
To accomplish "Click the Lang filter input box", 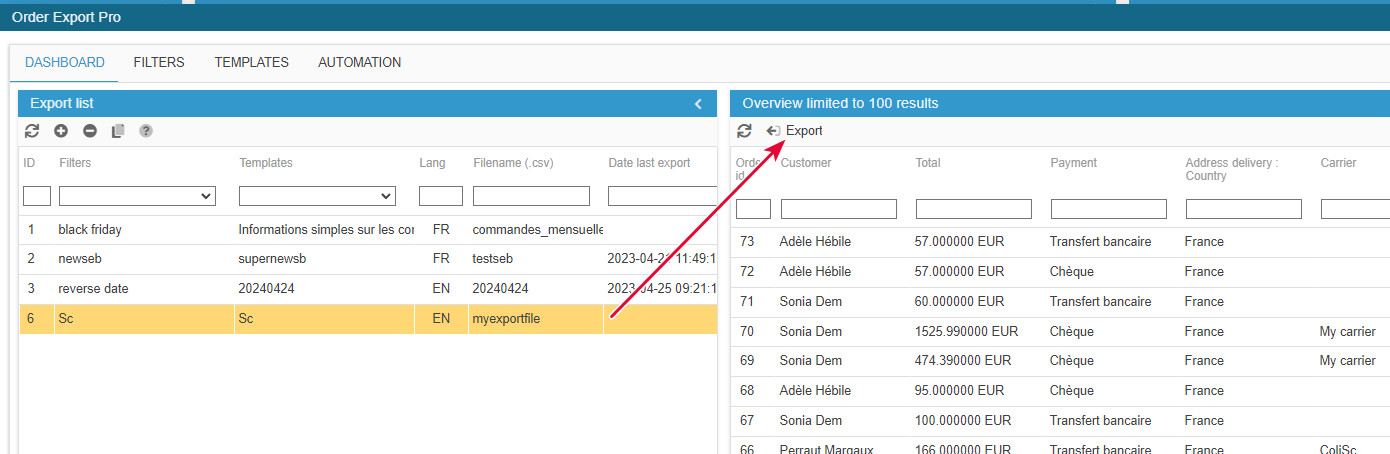I will click(440, 196).
